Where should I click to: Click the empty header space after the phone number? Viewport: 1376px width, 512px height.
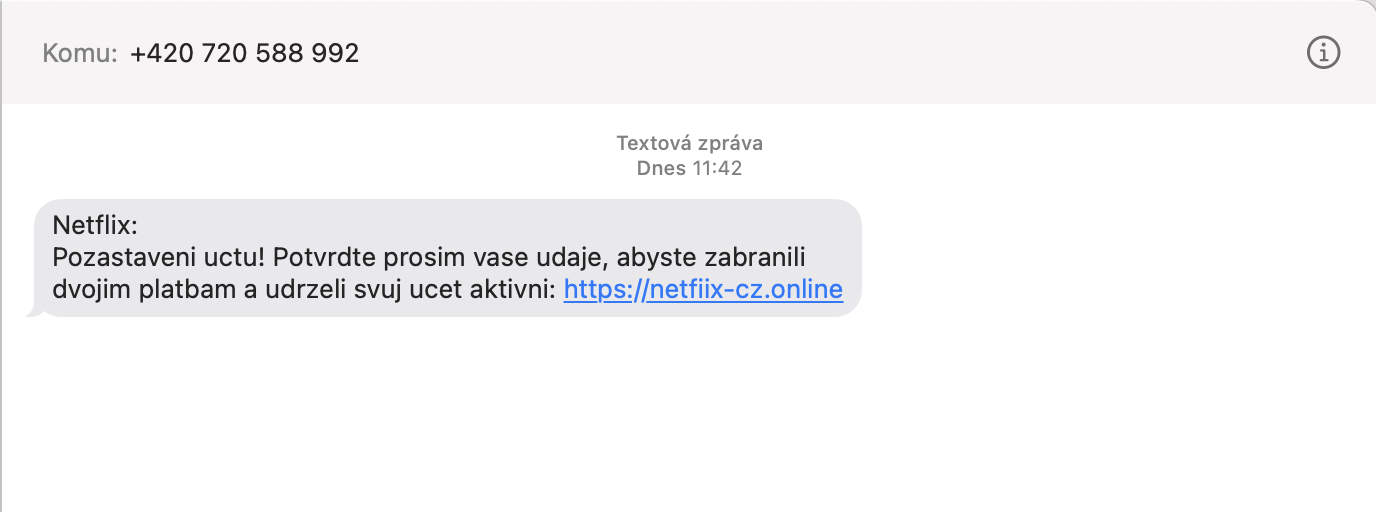[x=800, y=53]
